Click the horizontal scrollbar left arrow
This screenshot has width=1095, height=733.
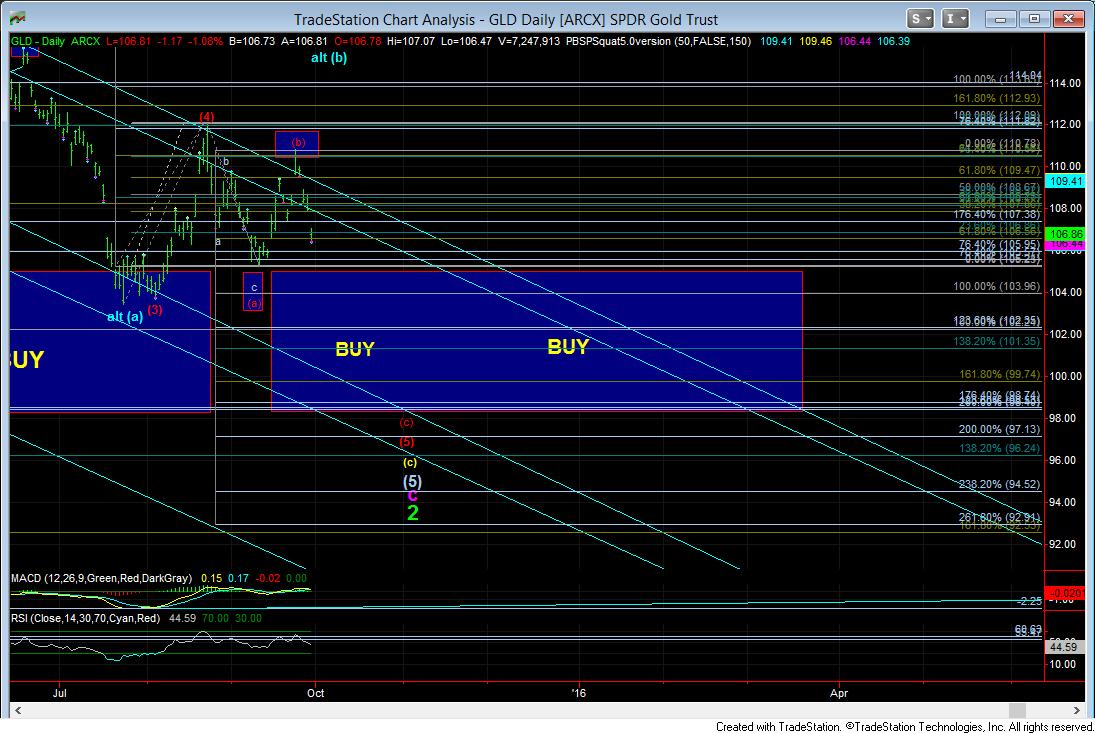click(18, 710)
